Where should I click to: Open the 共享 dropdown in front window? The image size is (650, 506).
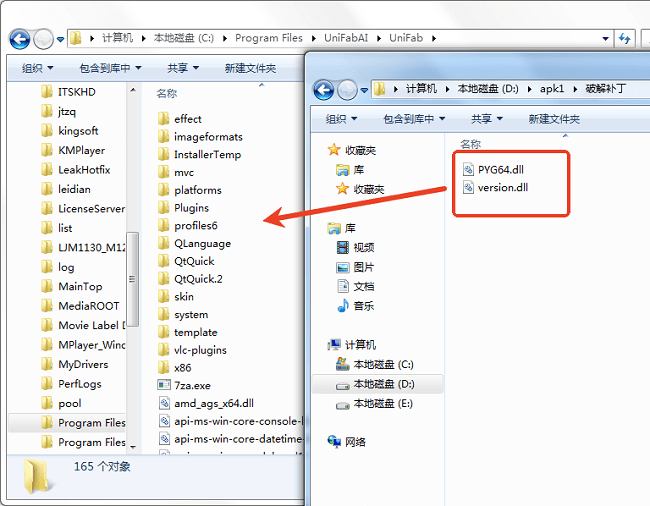488,119
